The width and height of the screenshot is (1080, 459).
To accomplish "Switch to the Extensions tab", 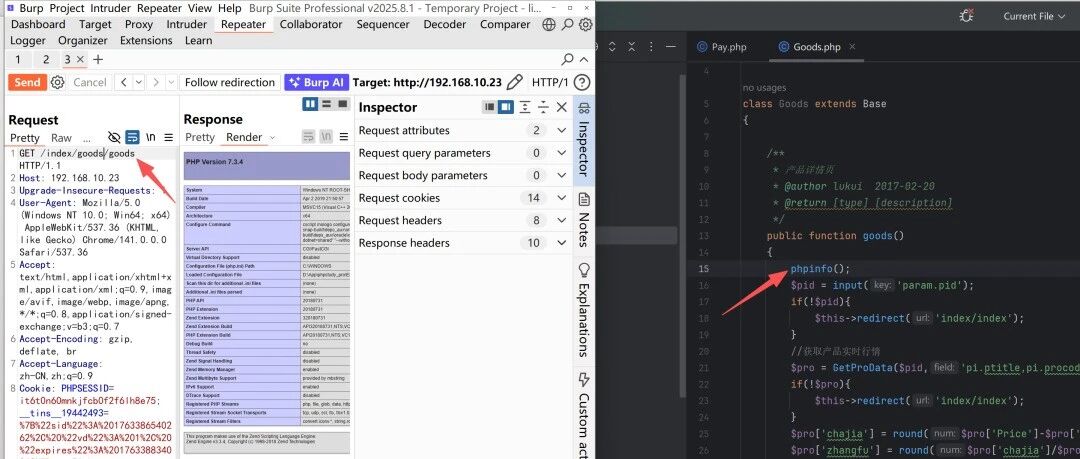I will pos(146,41).
